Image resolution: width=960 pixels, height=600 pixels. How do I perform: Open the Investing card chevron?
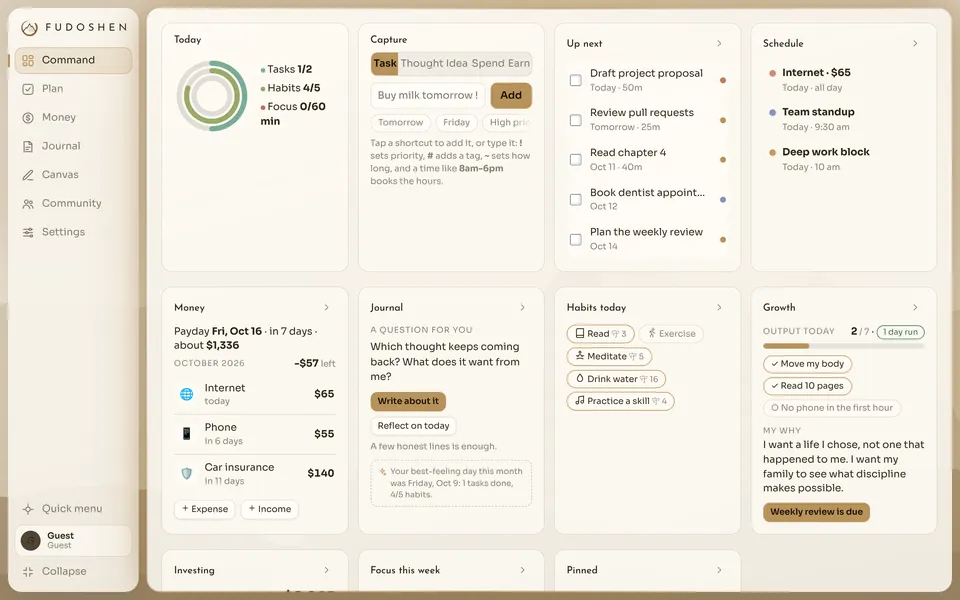pyautogui.click(x=326, y=570)
